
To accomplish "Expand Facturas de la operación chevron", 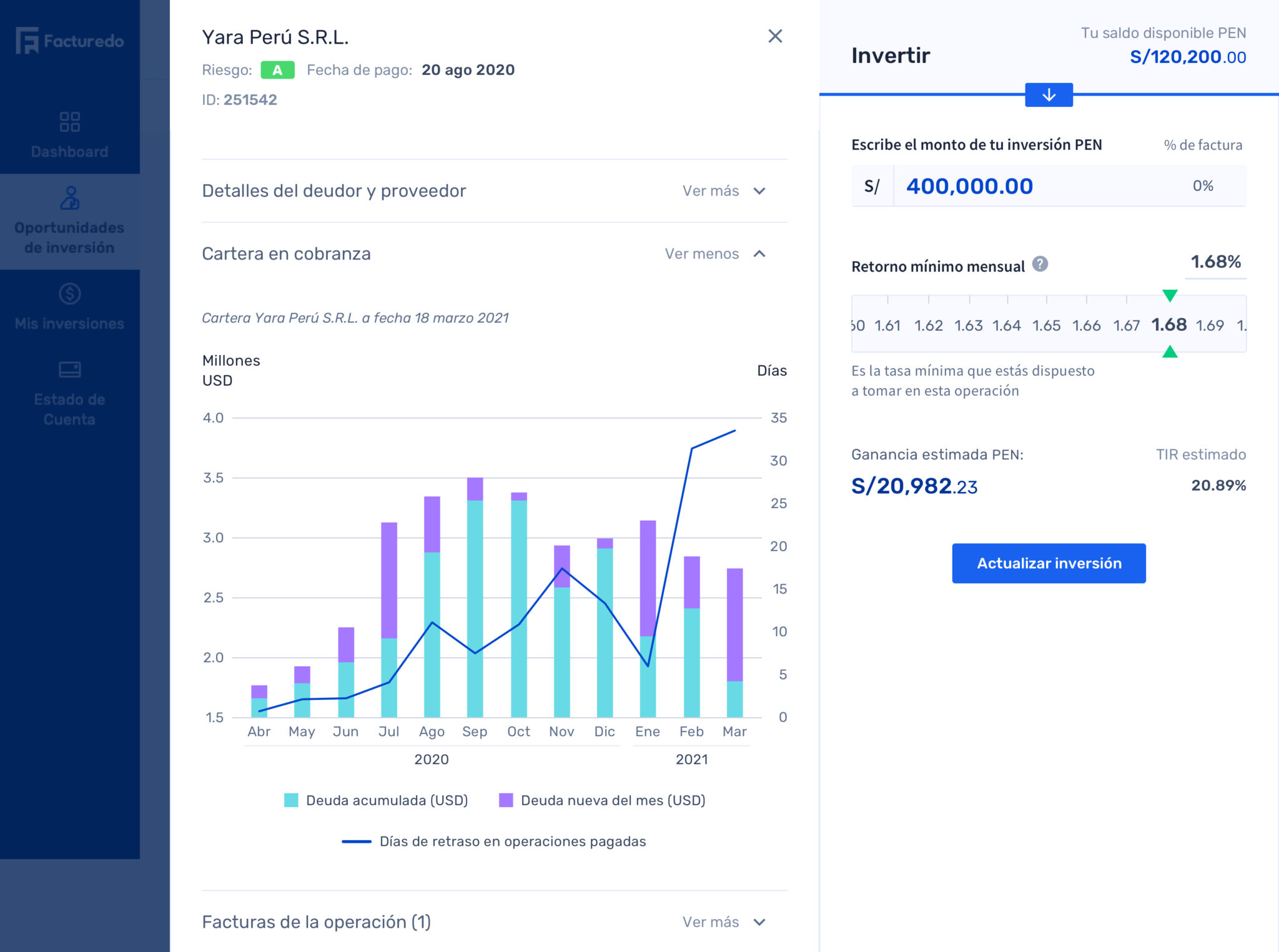I will (x=759, y=922).
